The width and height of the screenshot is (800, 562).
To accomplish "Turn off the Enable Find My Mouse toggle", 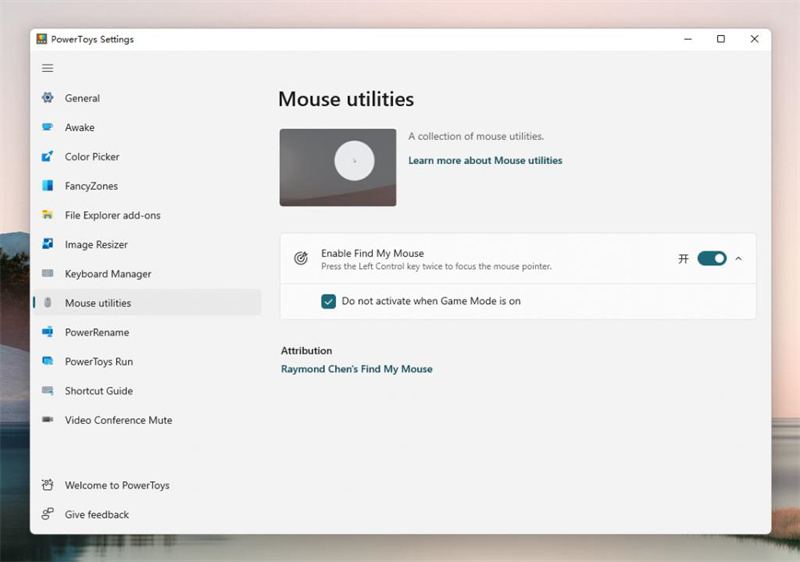I will (x=712, y=259).
